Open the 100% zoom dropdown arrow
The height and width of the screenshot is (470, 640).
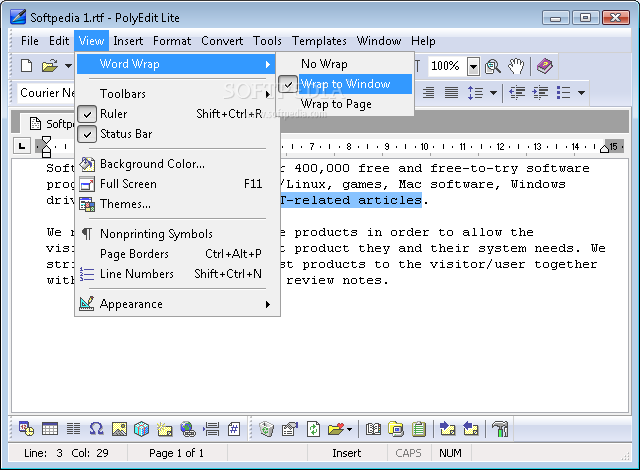click(473, 66)
